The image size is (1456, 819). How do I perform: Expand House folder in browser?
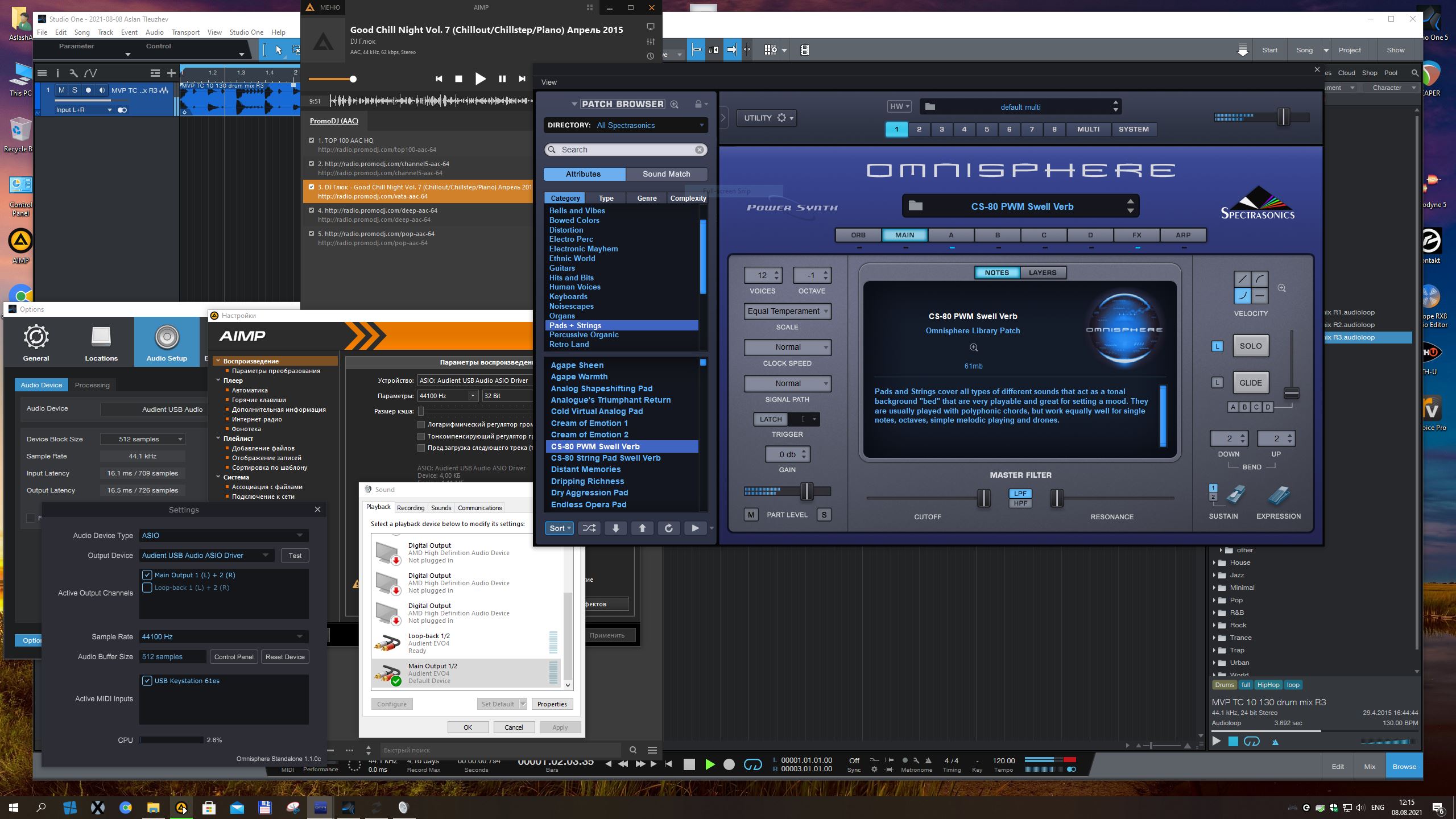point(1215,562)
